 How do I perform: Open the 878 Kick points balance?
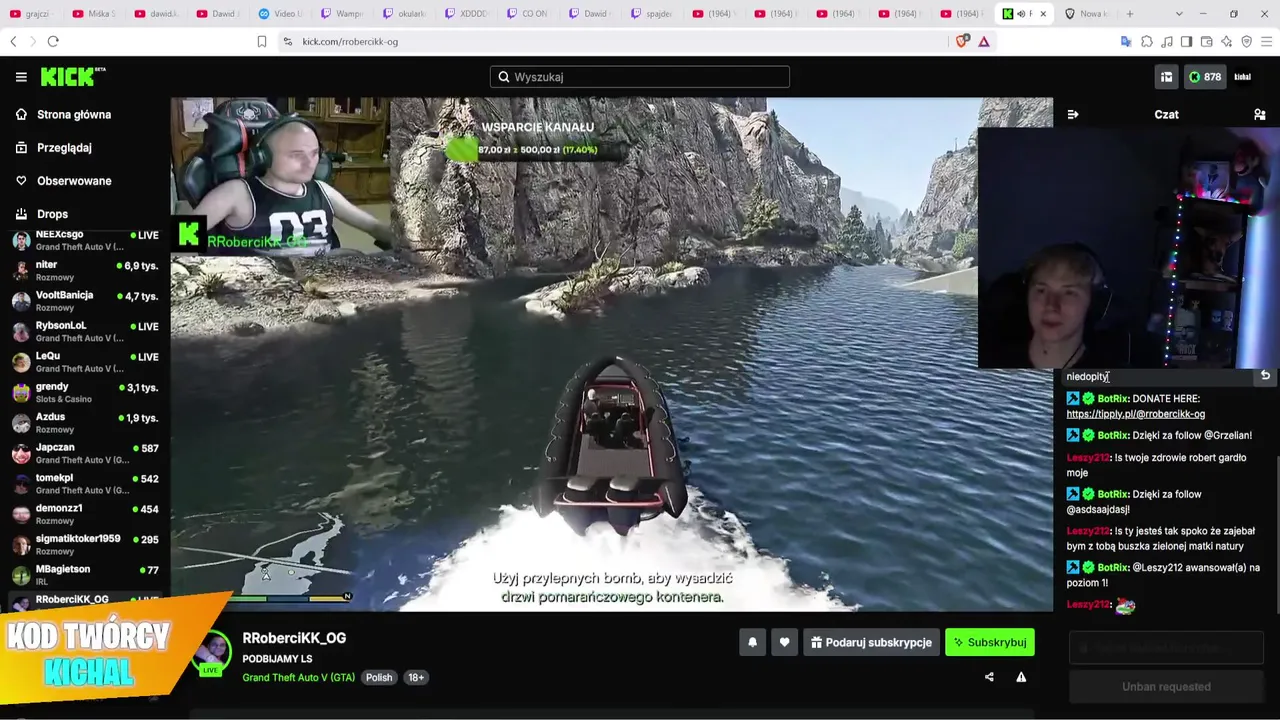1205,77
